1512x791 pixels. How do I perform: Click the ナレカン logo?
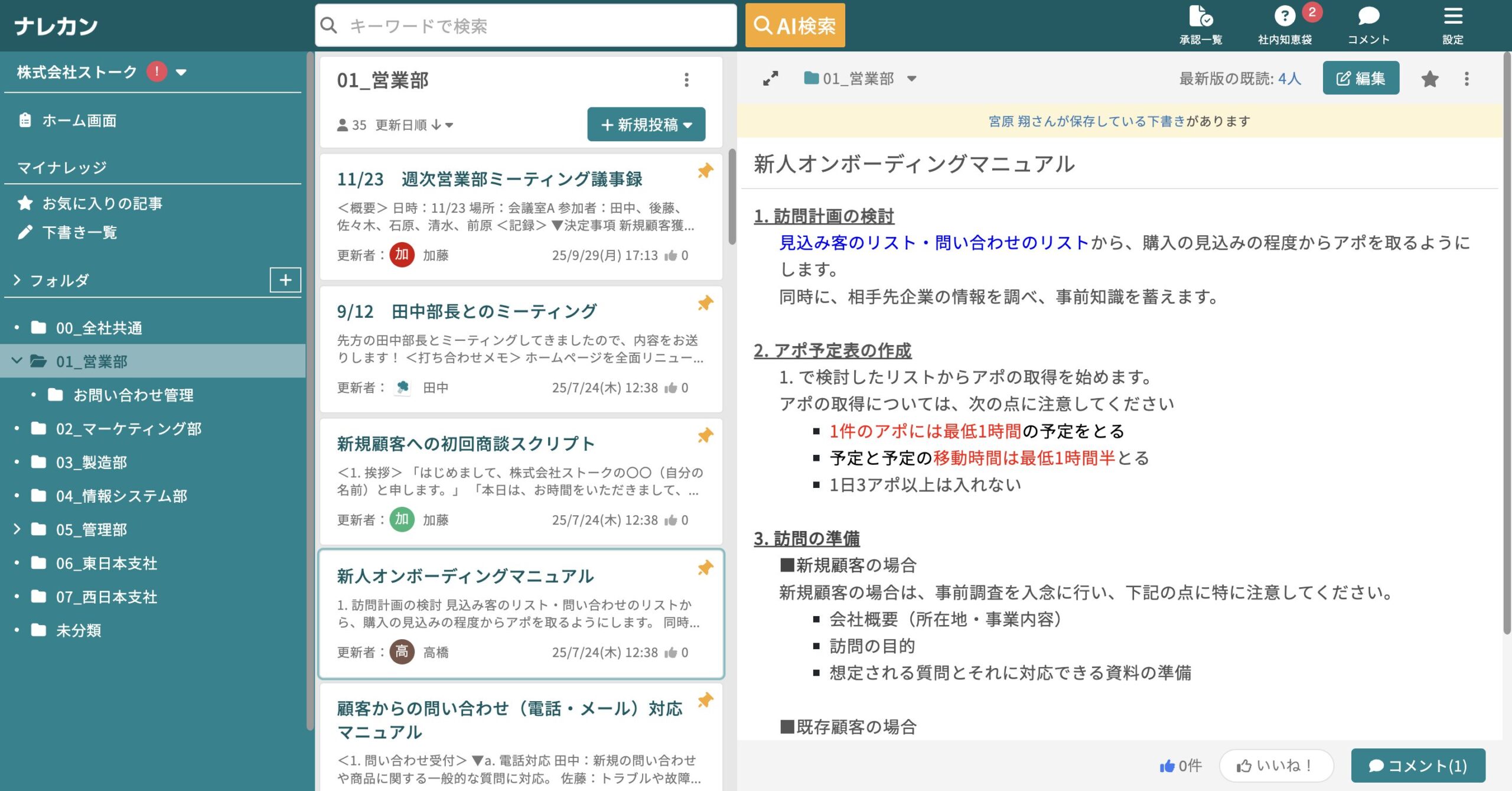click(x=56, y=25)
